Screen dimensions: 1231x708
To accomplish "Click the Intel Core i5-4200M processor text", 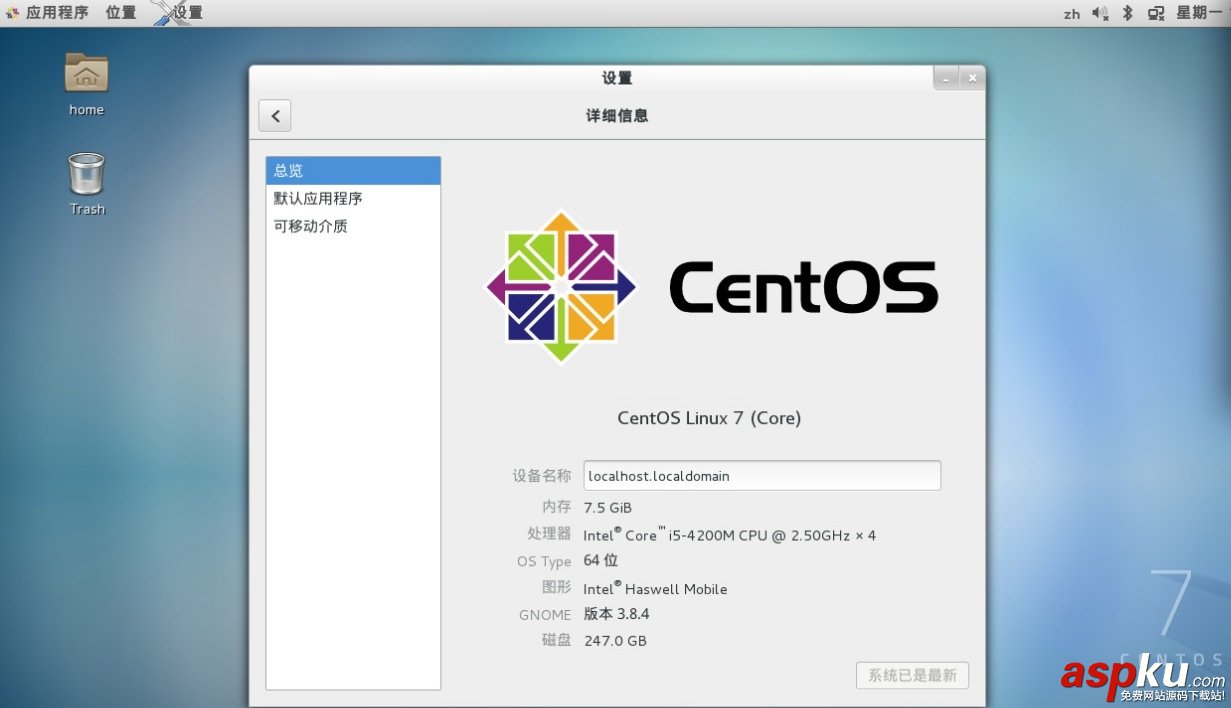I will click(x=730, y=535).
